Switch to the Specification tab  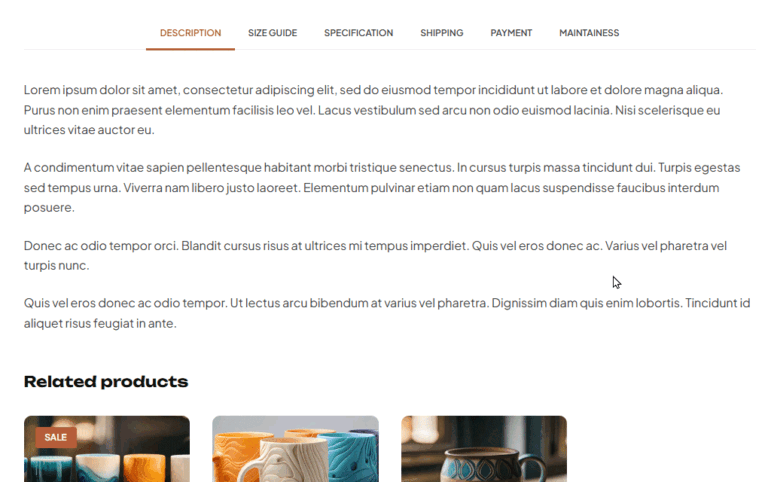(x=359, y=33)
